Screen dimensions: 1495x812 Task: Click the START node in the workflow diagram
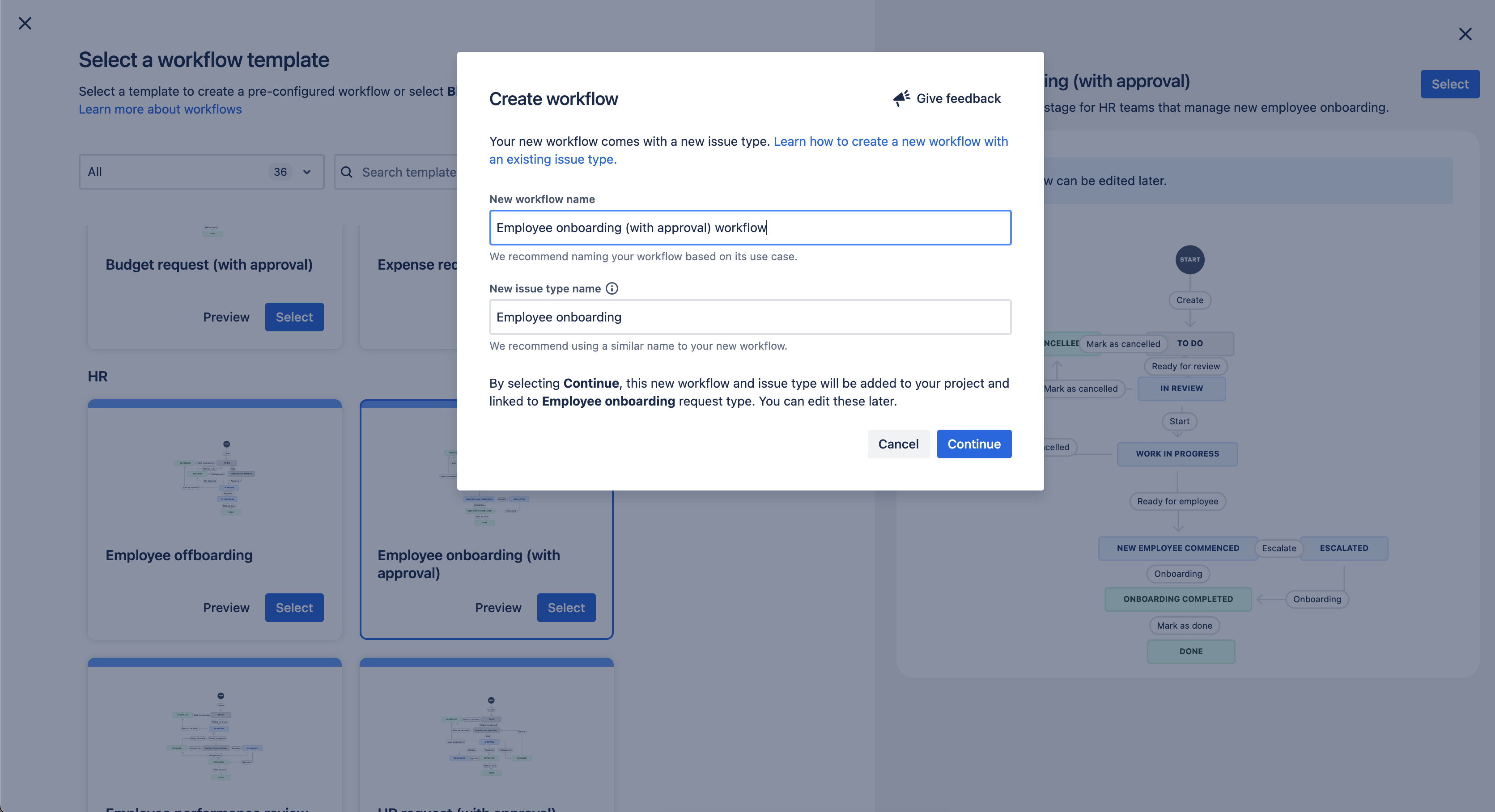coord(1190,260)
